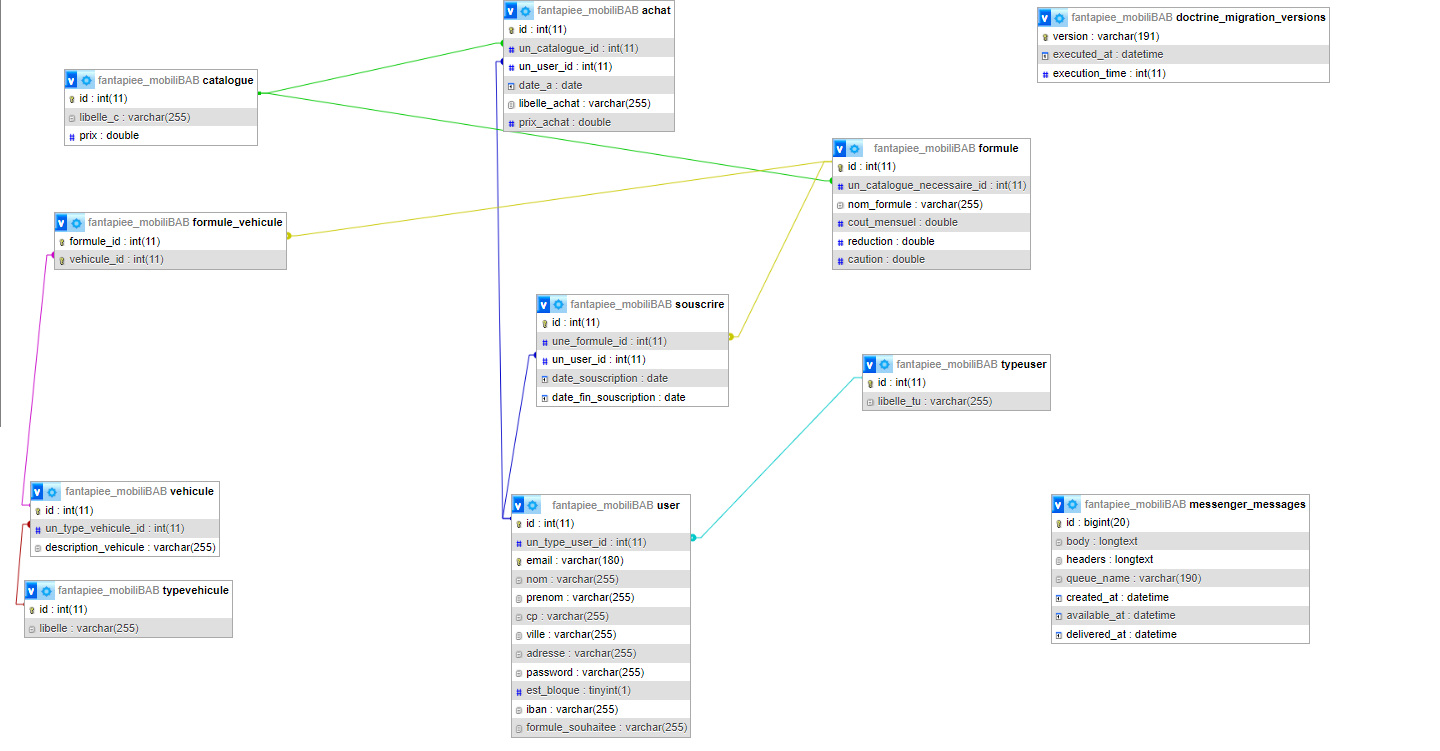The height and width of the screenshot is (751, 1440).
Task: Select date_fin_souscription : date row
Action: 632,397
